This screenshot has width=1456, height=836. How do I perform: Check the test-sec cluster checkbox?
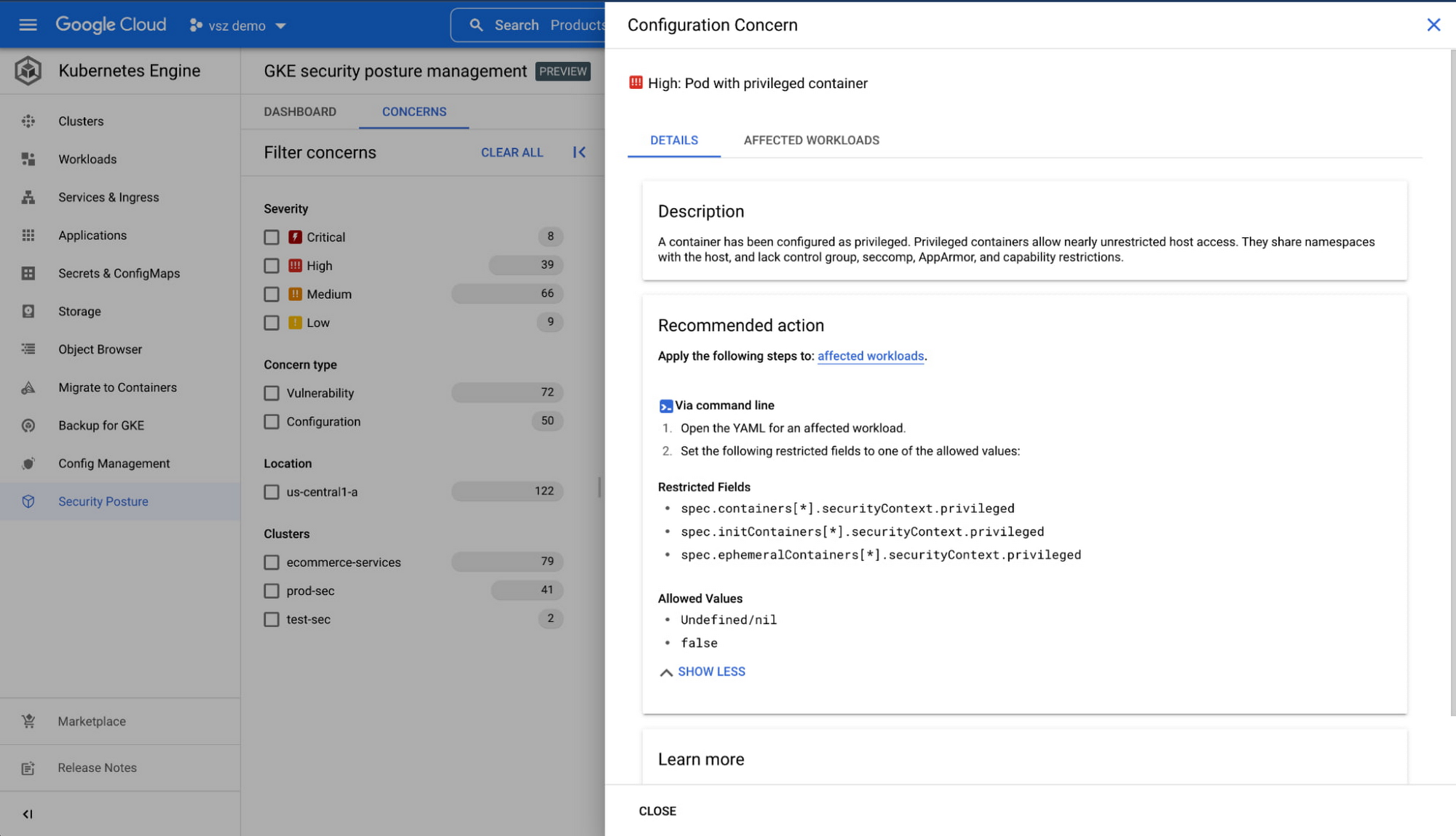272,619
